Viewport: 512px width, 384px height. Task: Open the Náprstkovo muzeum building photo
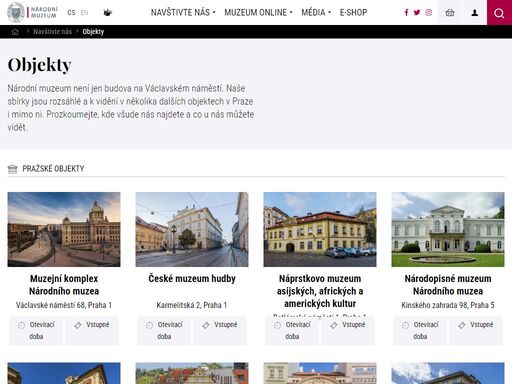click(320, 229)
